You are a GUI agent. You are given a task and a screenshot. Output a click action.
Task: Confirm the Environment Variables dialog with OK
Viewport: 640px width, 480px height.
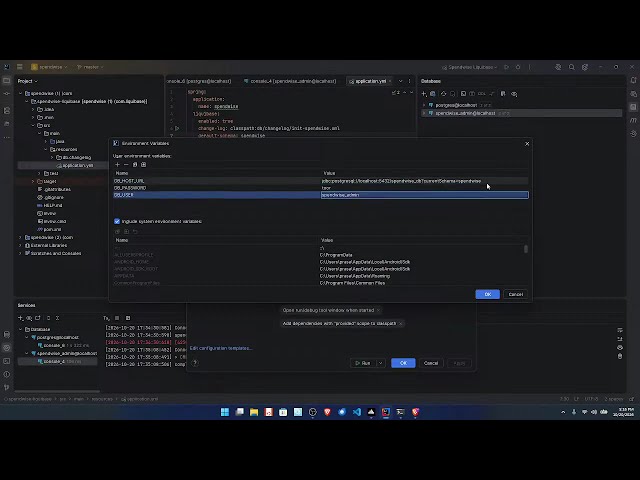click(487, 294)
